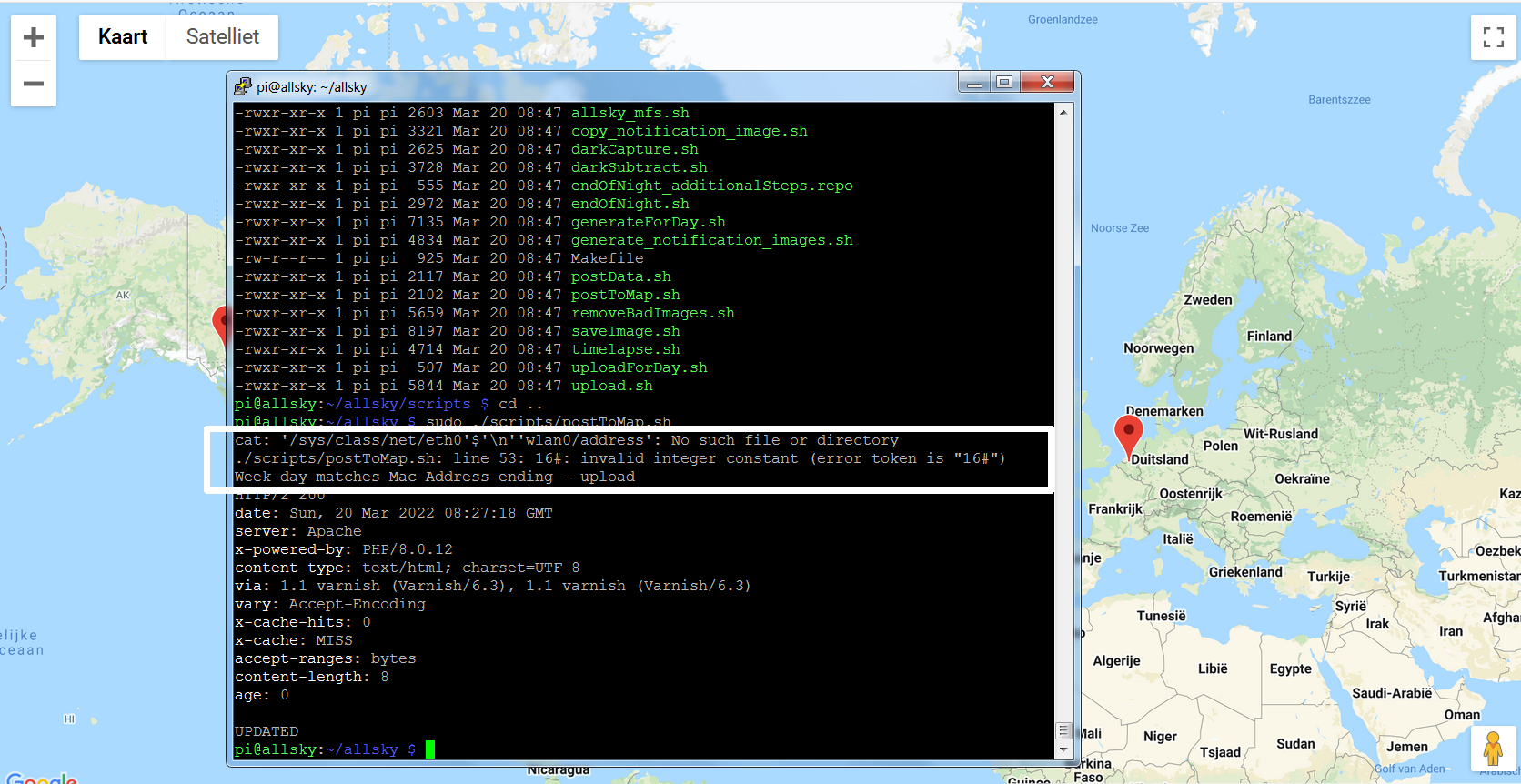The height and width of the screenshot is (784, 1521).
Task: Click 'Week day matches Mac Address' line
Action: point(435,477)
